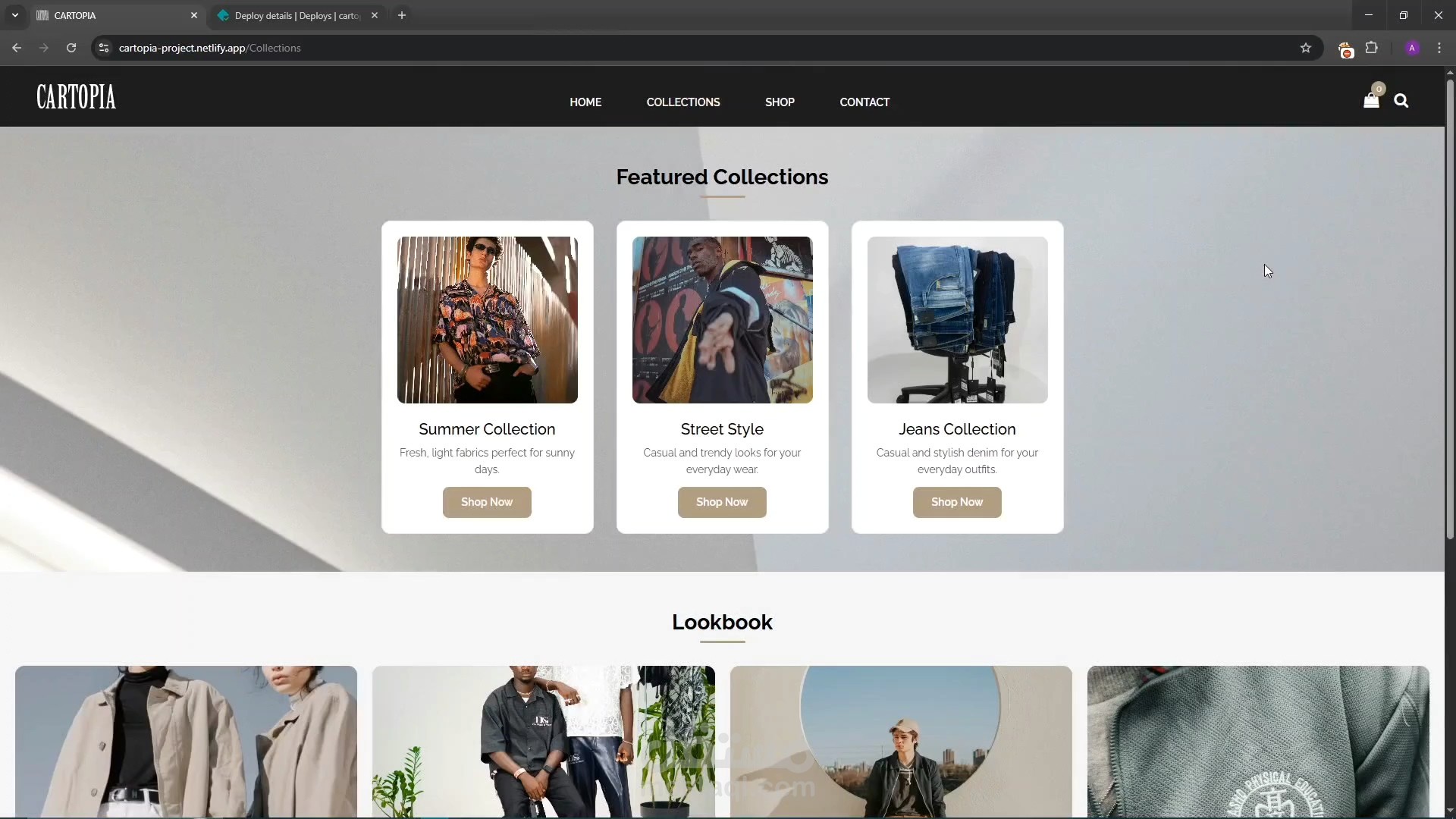This screenshot has height=819, width=1456.
Task: Bookmark the page using the star icon
Action: pos(1306,48)
